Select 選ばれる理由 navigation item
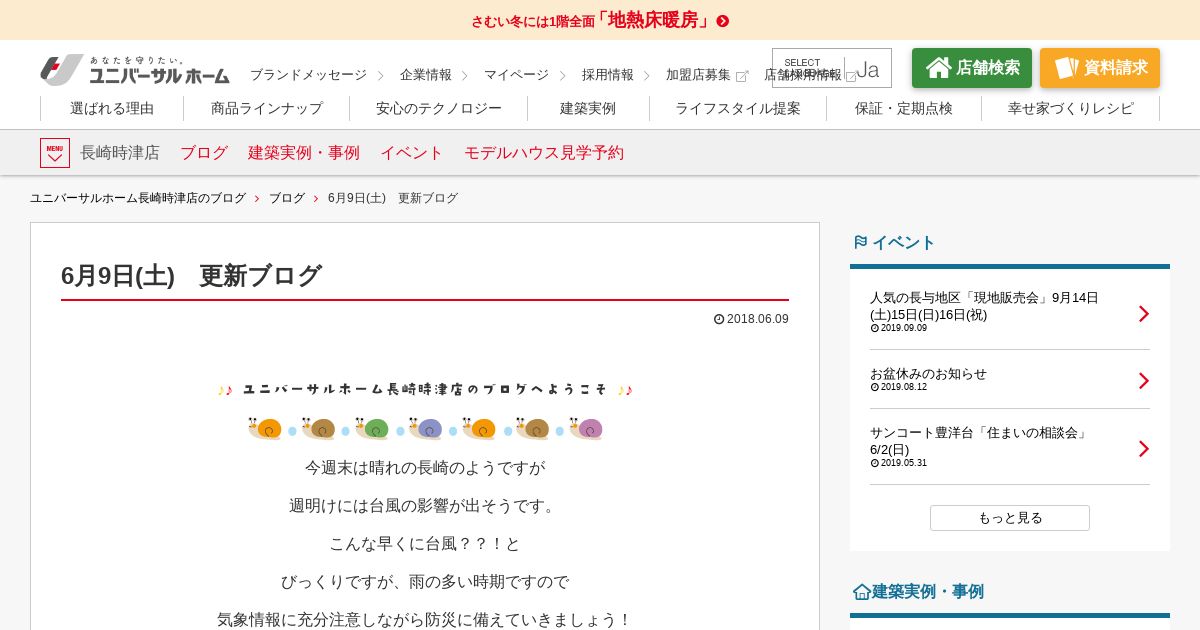The image size is (1200, 630). [112, 109]
